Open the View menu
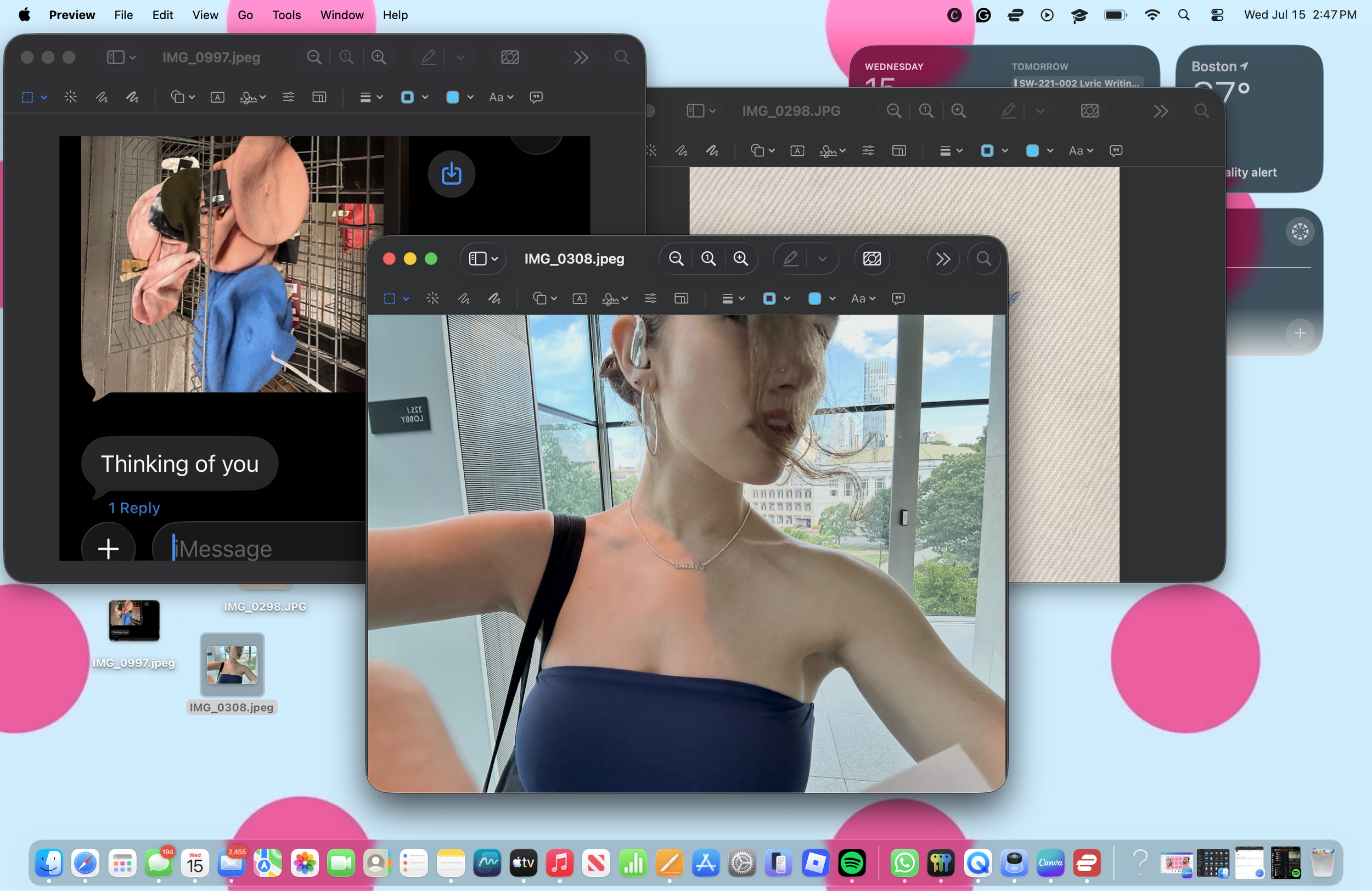 point(205,15)
